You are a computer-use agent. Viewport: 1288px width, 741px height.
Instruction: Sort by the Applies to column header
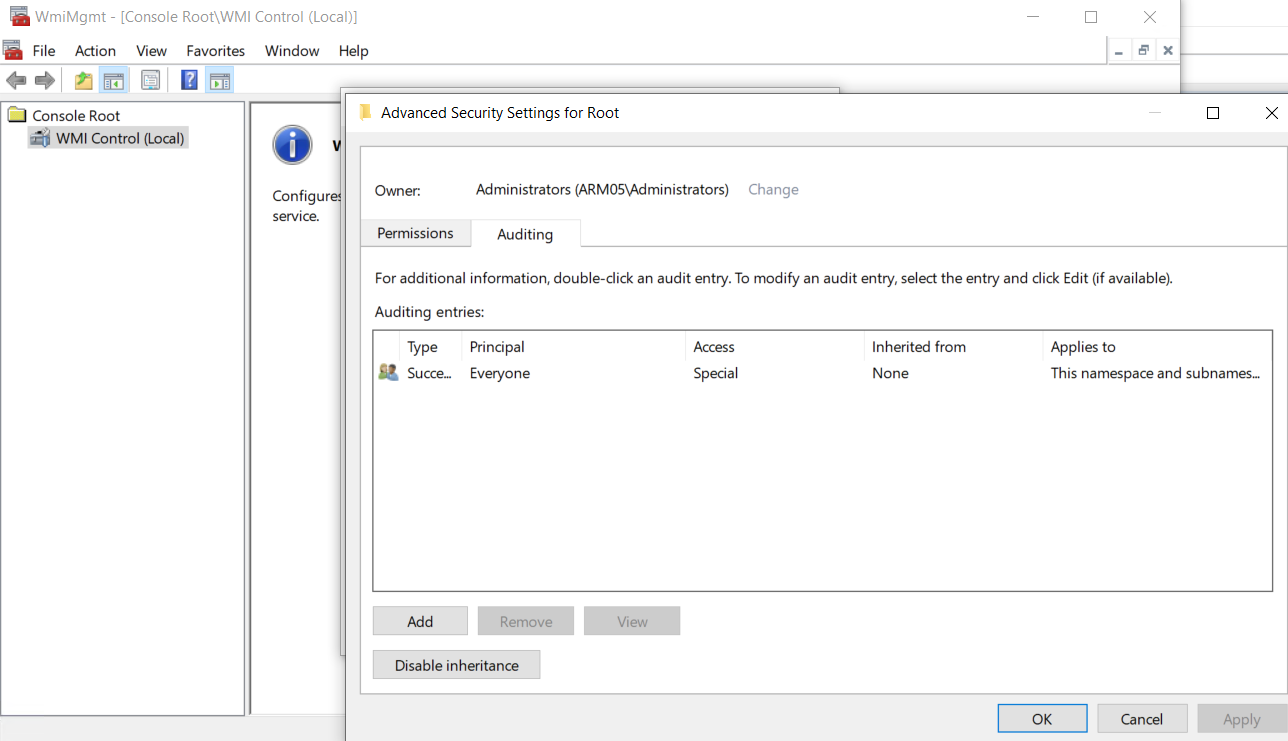tap(1157, 347)
